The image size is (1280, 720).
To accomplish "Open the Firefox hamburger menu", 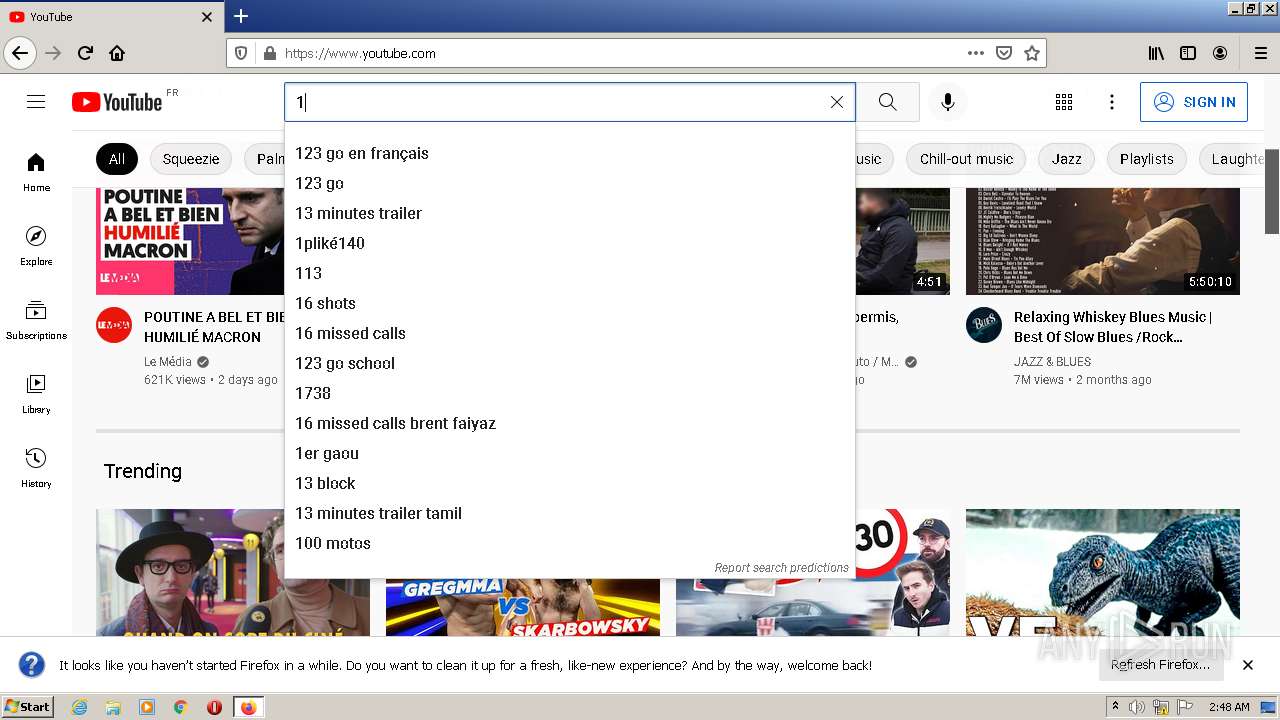I will [x=1260, y=53].
